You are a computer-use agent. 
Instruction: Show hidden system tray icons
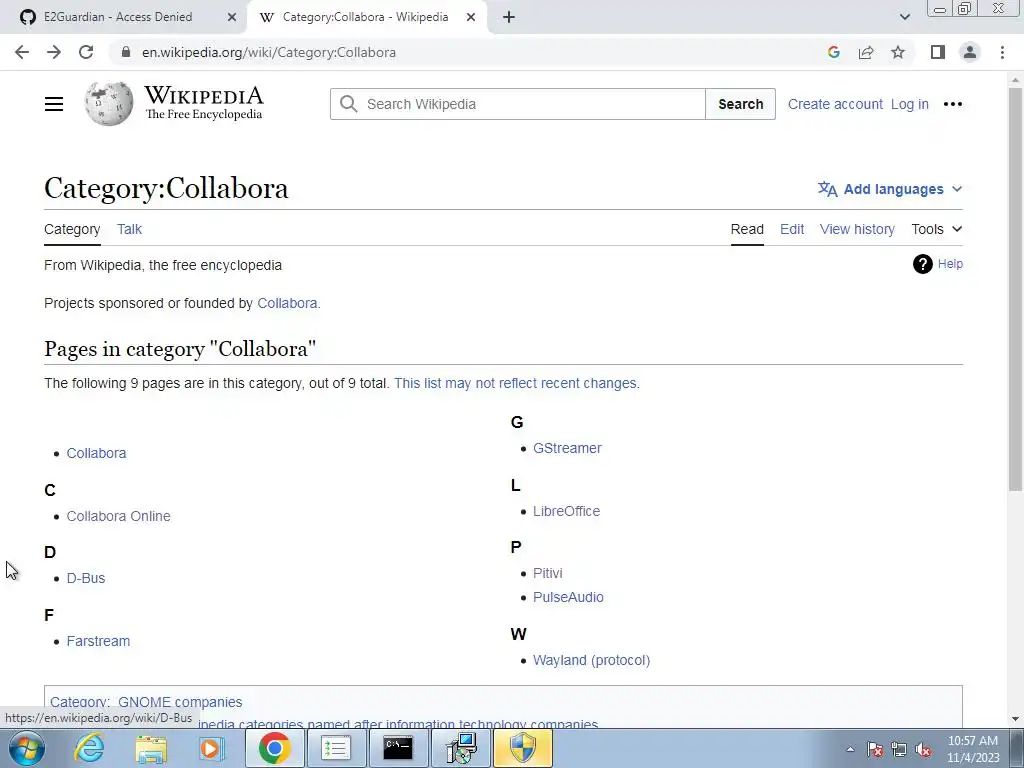pyautogui.click(x=850, y=750)
